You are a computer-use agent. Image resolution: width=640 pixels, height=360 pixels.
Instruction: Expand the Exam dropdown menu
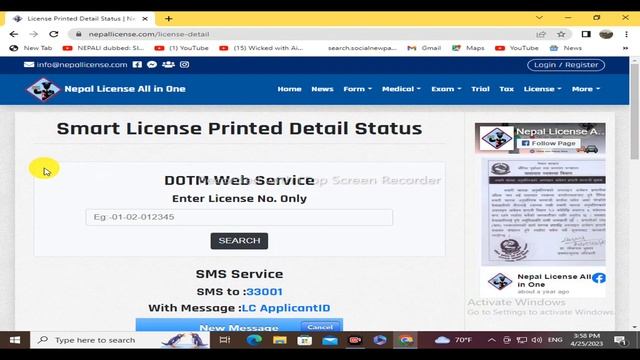pyautogui.click(x=446, y=89)
